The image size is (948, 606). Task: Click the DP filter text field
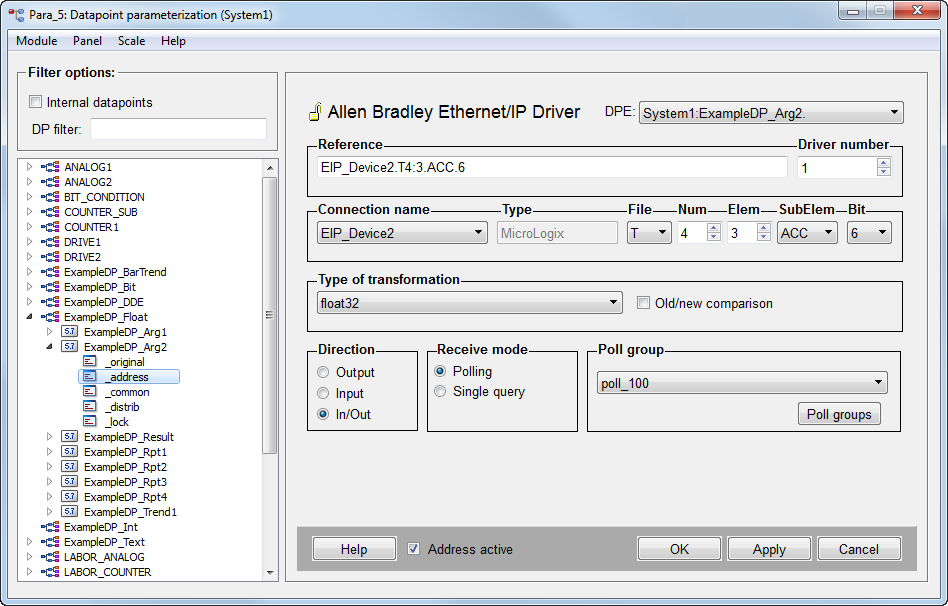(178, 129)
